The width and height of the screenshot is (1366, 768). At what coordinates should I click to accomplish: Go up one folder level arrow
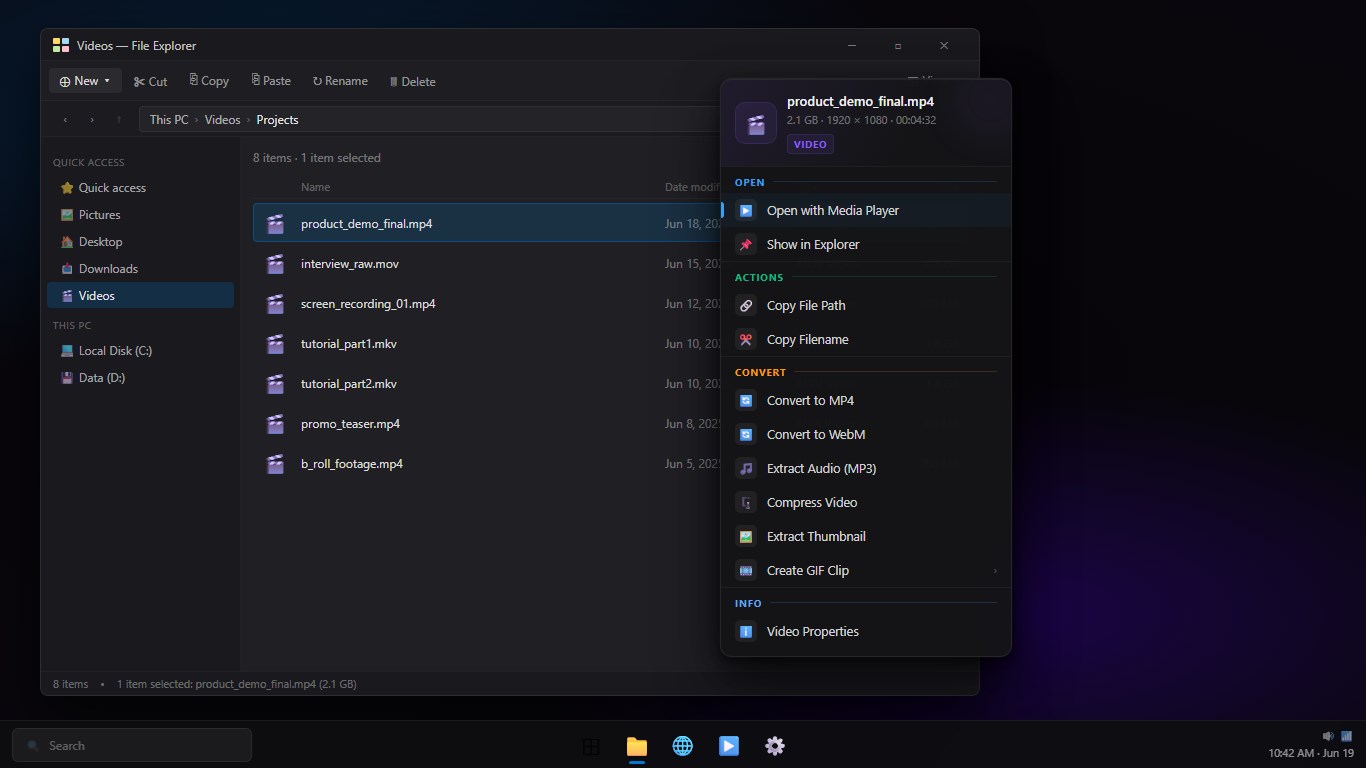click(119, 120)
